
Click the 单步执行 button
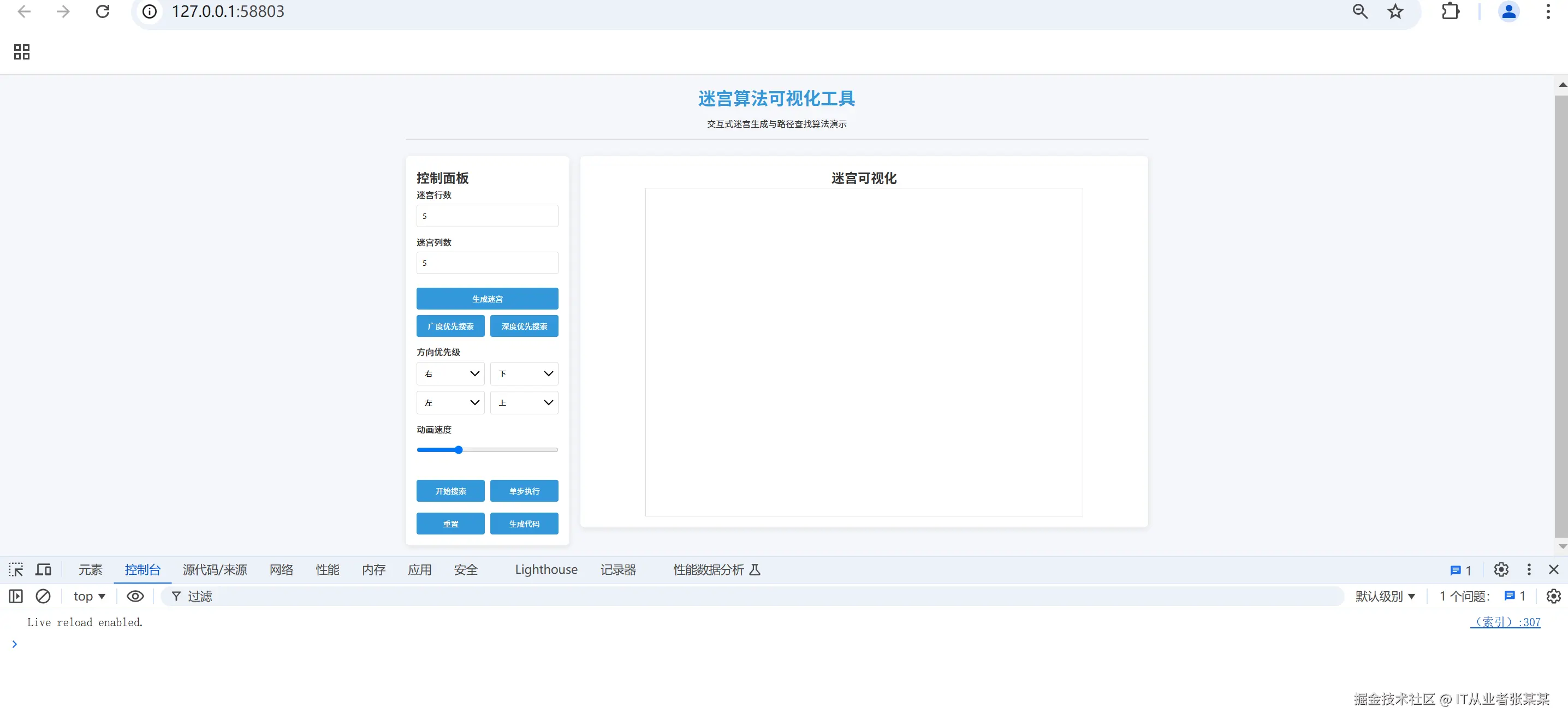pyautogui.click(x=524, y=491)
